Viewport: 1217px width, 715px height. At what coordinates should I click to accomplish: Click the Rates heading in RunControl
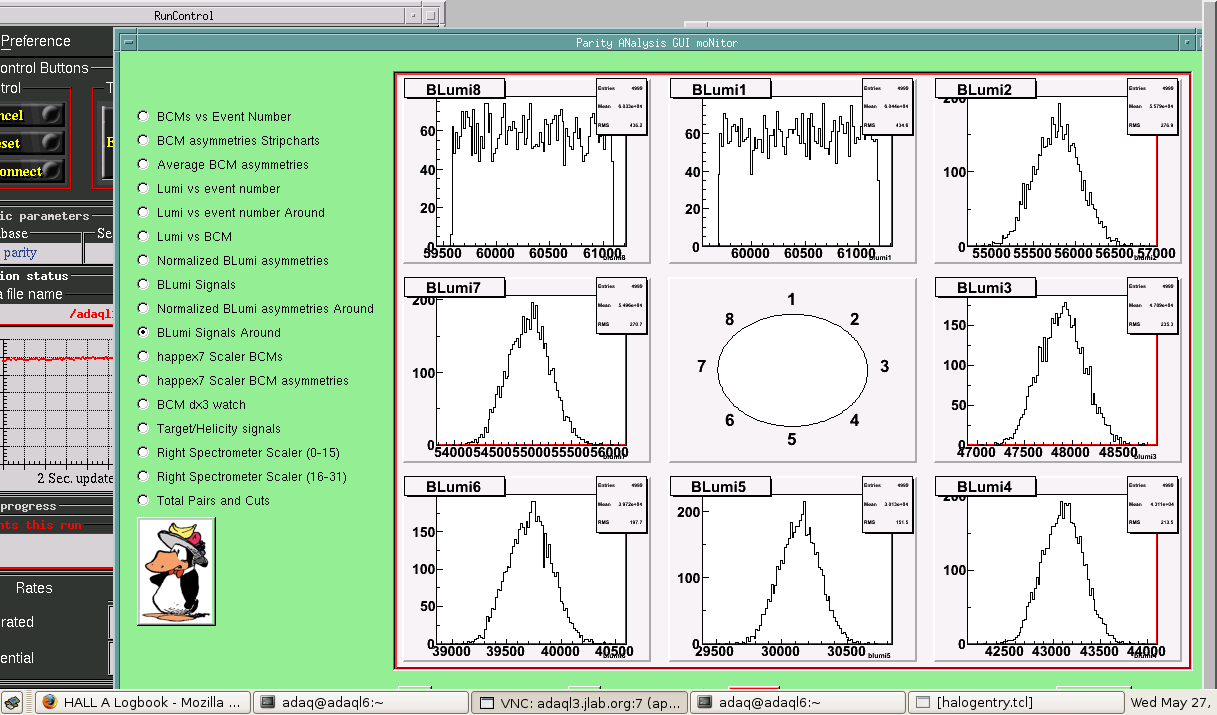[34, 588]
